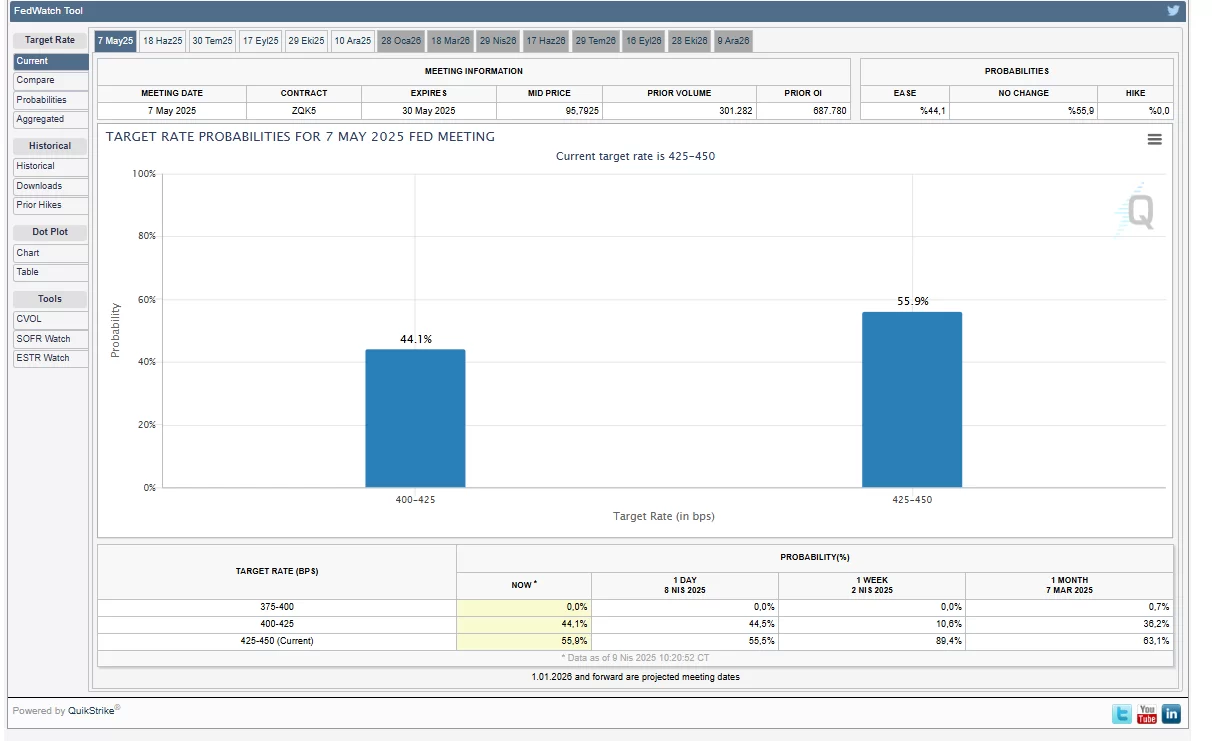Click the QuikStrike Q logo watermark
The width and height of the screenshot is (1212, 741).
1136,211
